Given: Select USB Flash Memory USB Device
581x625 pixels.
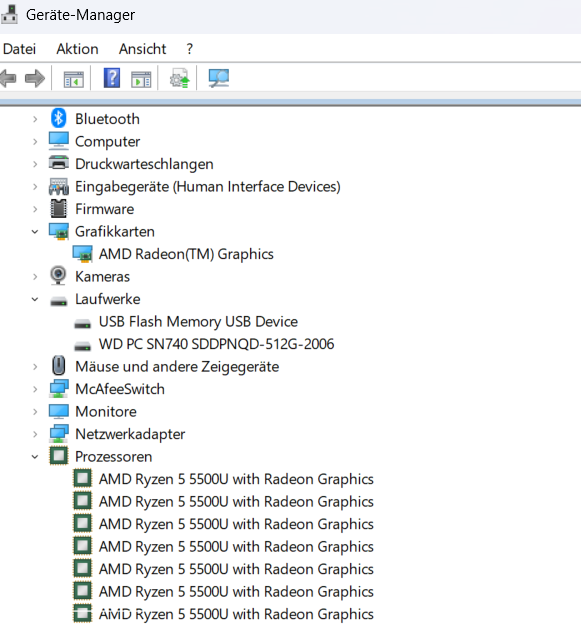Looking at the screenshot, I should tap(198, 322).
